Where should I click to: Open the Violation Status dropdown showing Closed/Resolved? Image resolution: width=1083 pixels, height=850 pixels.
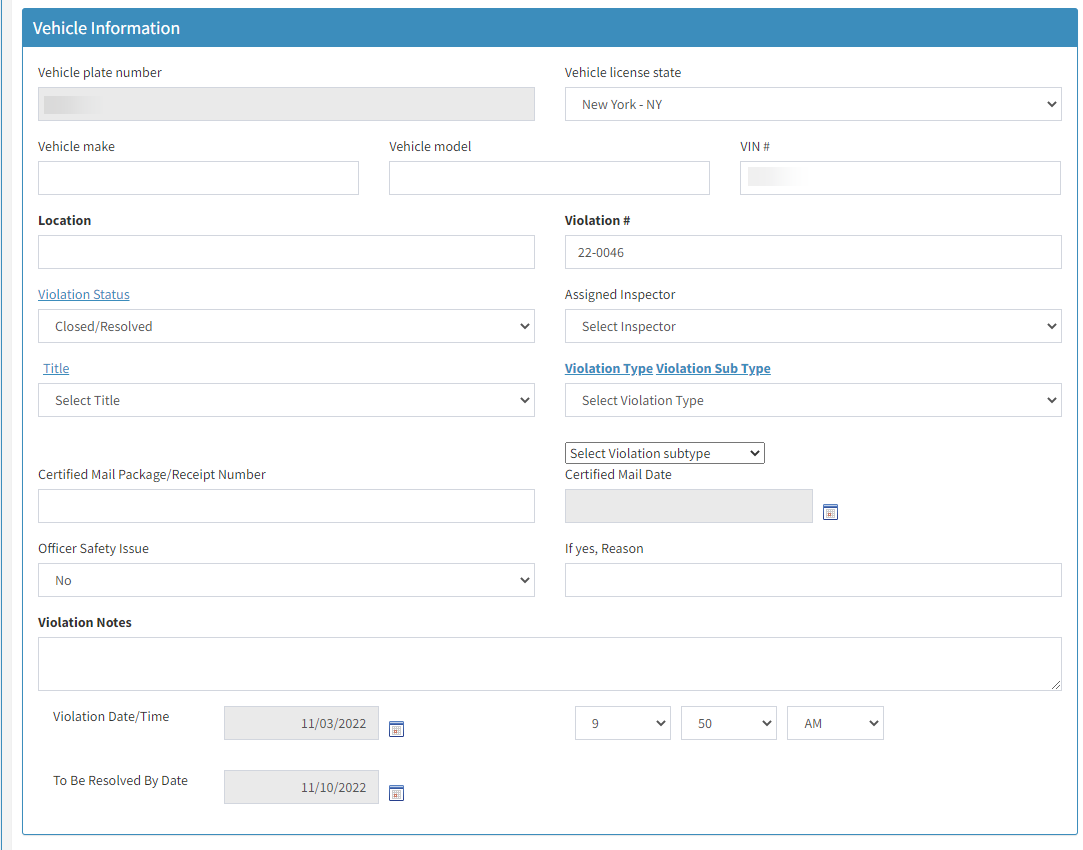point(286,326)
